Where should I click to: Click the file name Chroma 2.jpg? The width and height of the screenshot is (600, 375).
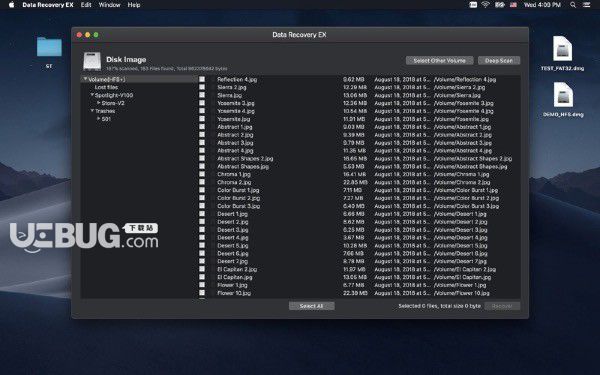click(234, 182)
